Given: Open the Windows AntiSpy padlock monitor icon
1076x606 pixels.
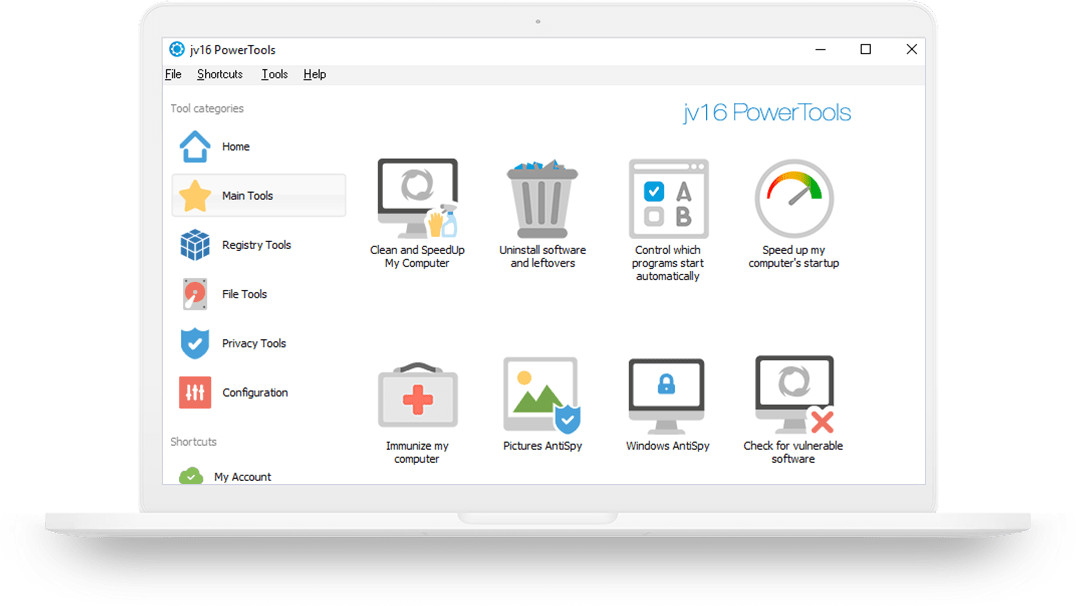Looking at the screenshot, I should point(666,396).
